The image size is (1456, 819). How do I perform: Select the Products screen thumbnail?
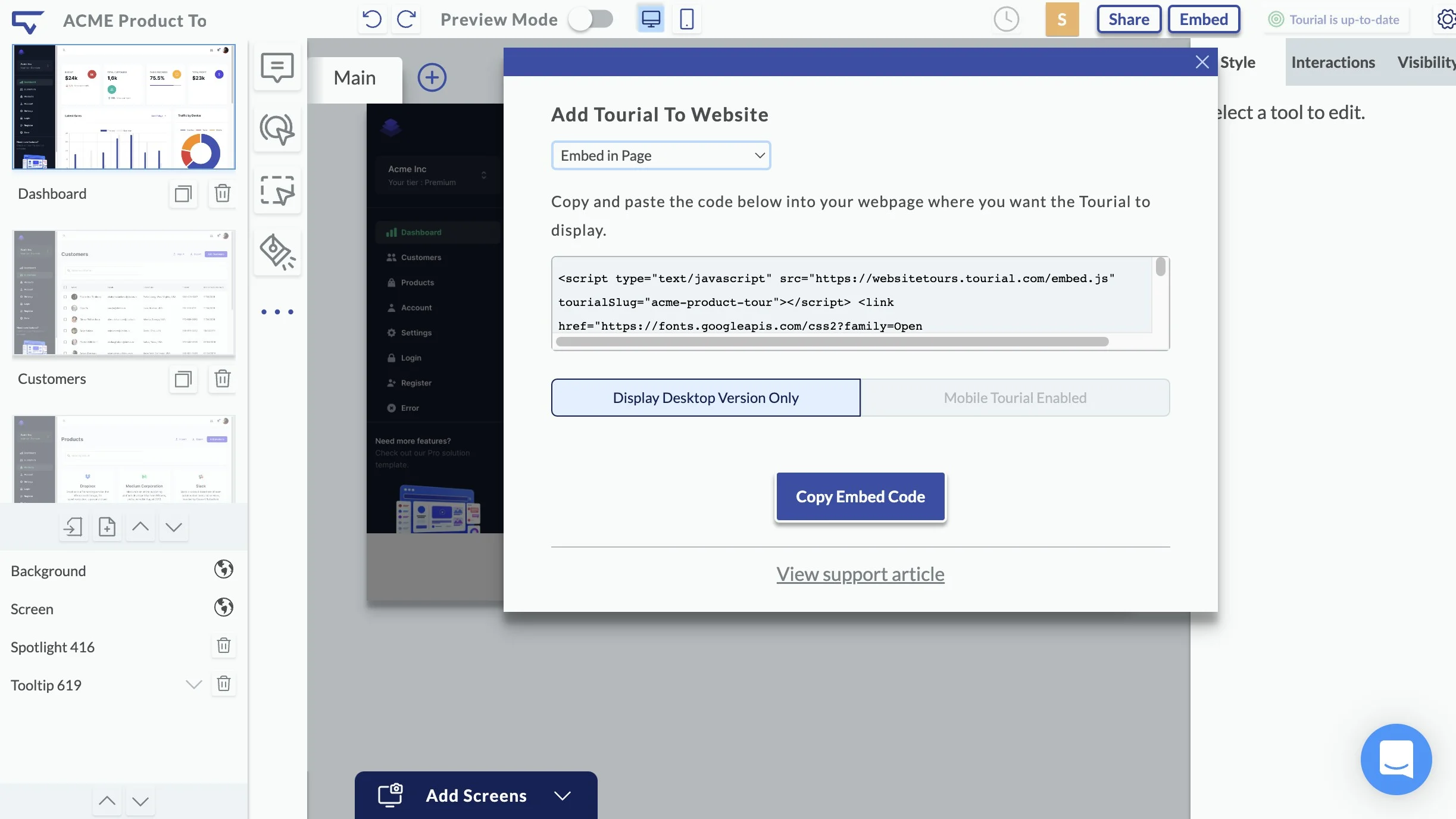click(x=124, y=459)
